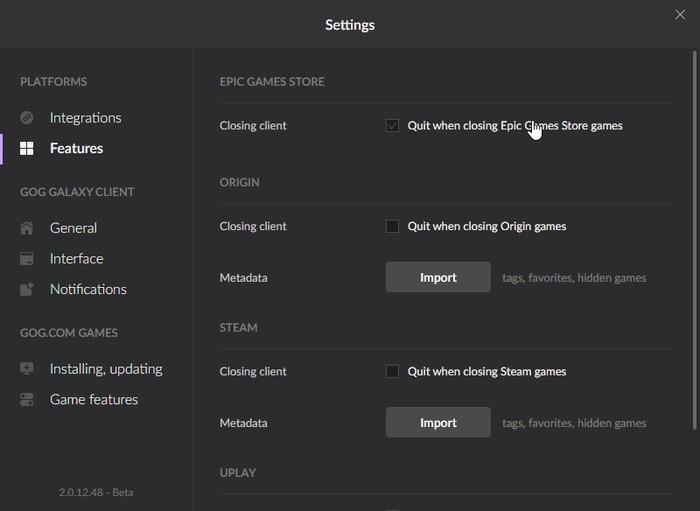Select the Features settings page
Viewport: 700px width, 511px height.
[76, 149]
